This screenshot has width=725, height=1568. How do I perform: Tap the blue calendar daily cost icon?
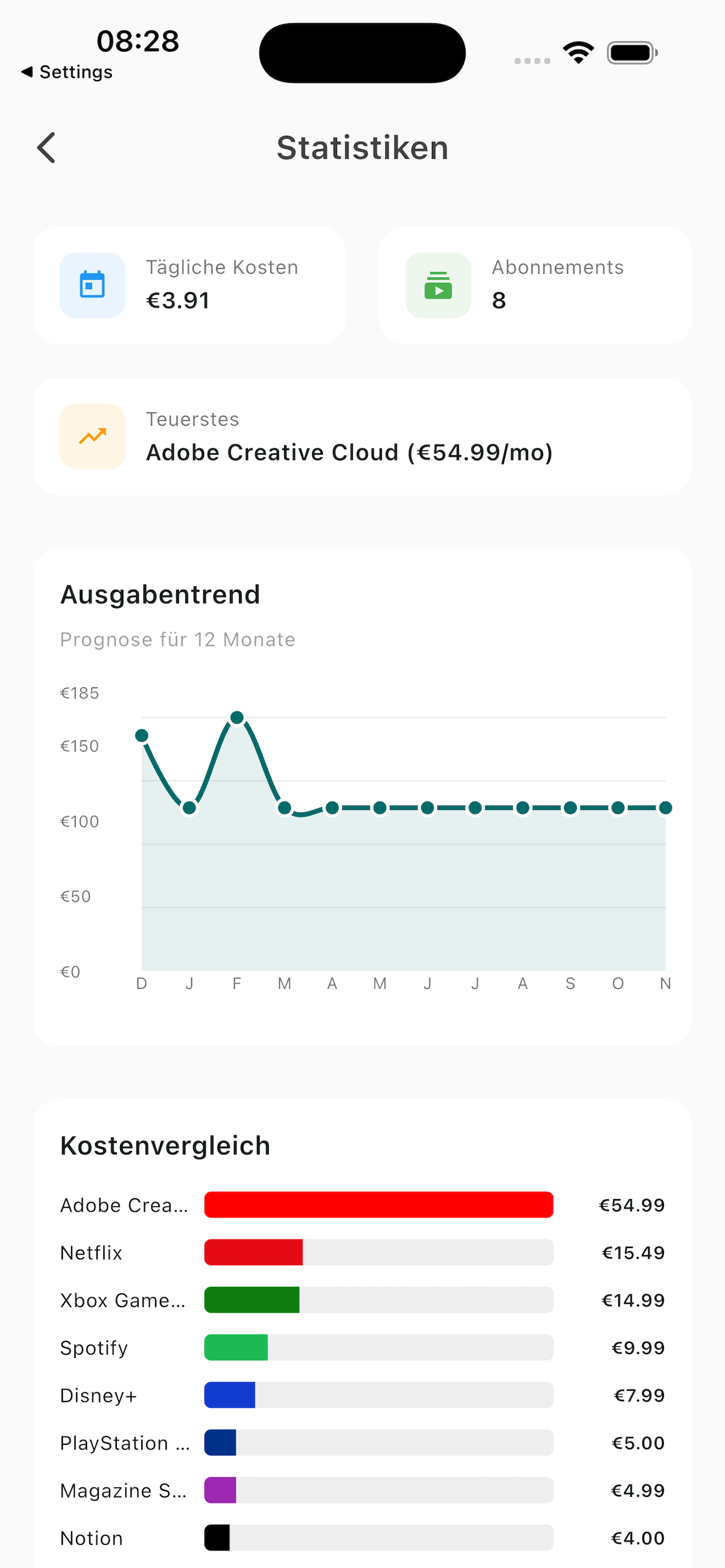(93, 286)
